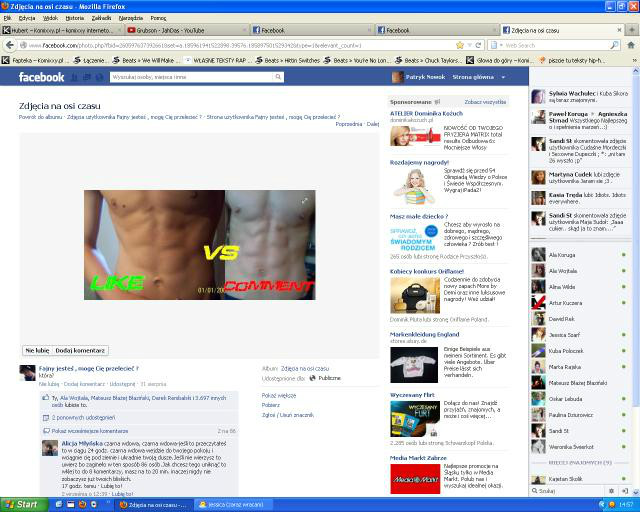Viewport: 640px width, 512px height.
Task: Click the LIKE vs COMMENT photo
Action: click(x=200, y=245)
